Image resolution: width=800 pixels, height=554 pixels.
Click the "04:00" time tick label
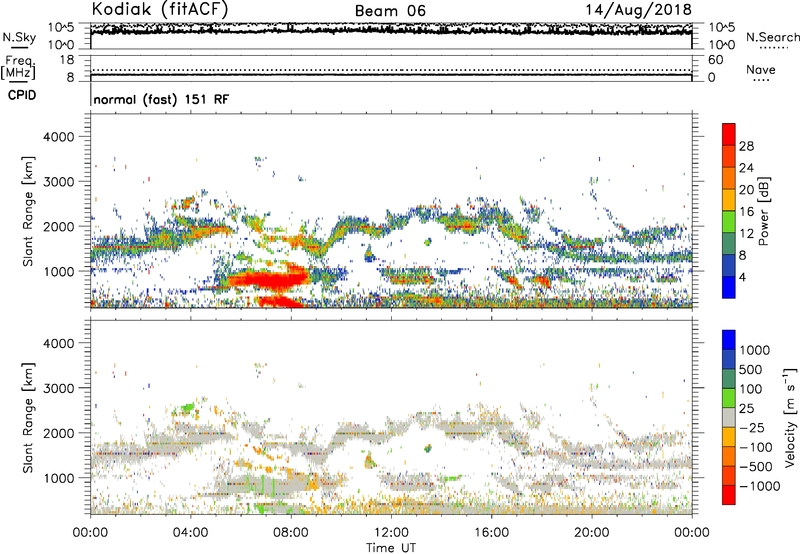190,533
